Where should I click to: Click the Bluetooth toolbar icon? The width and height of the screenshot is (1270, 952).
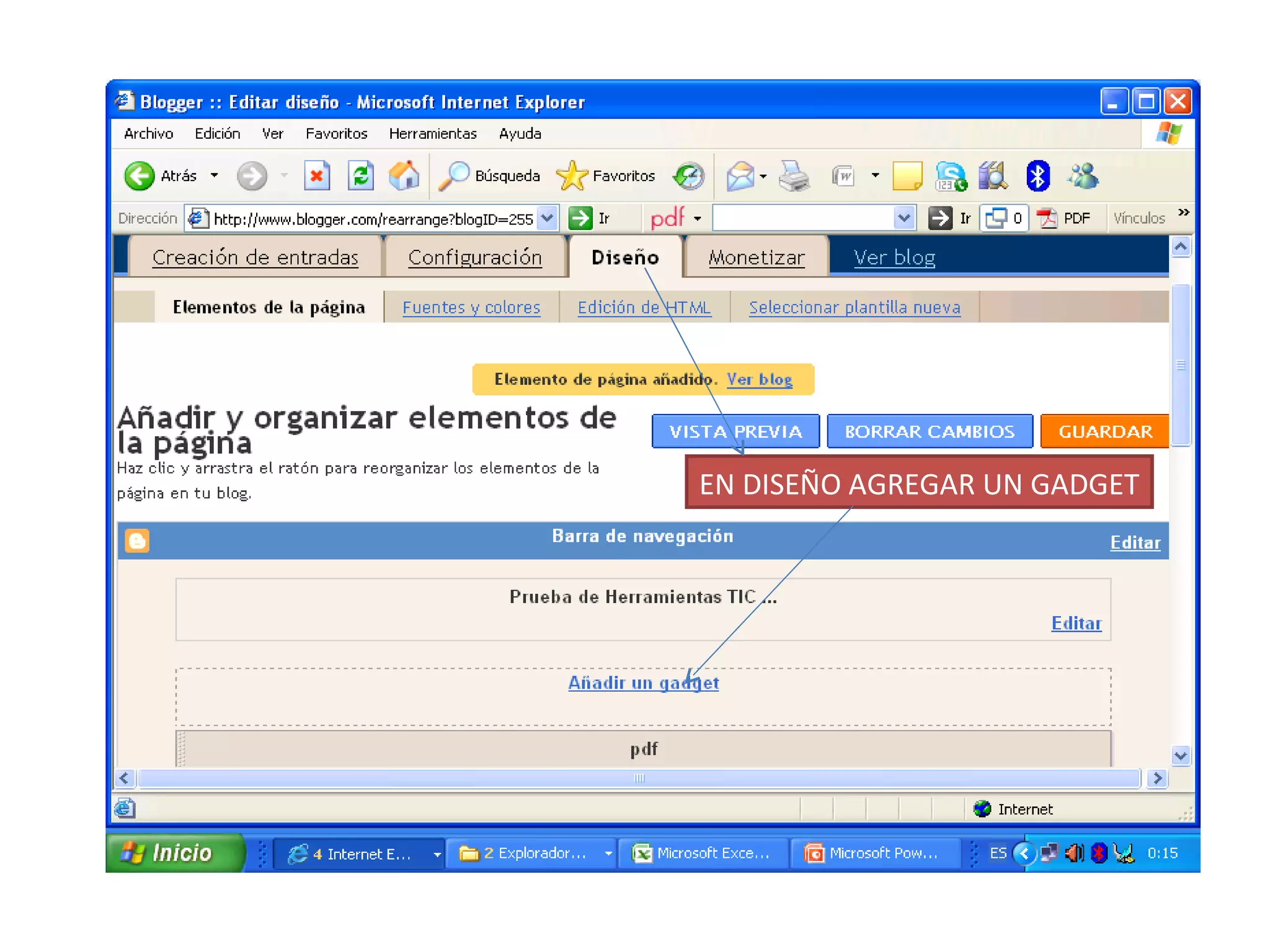click(1038, 177)
